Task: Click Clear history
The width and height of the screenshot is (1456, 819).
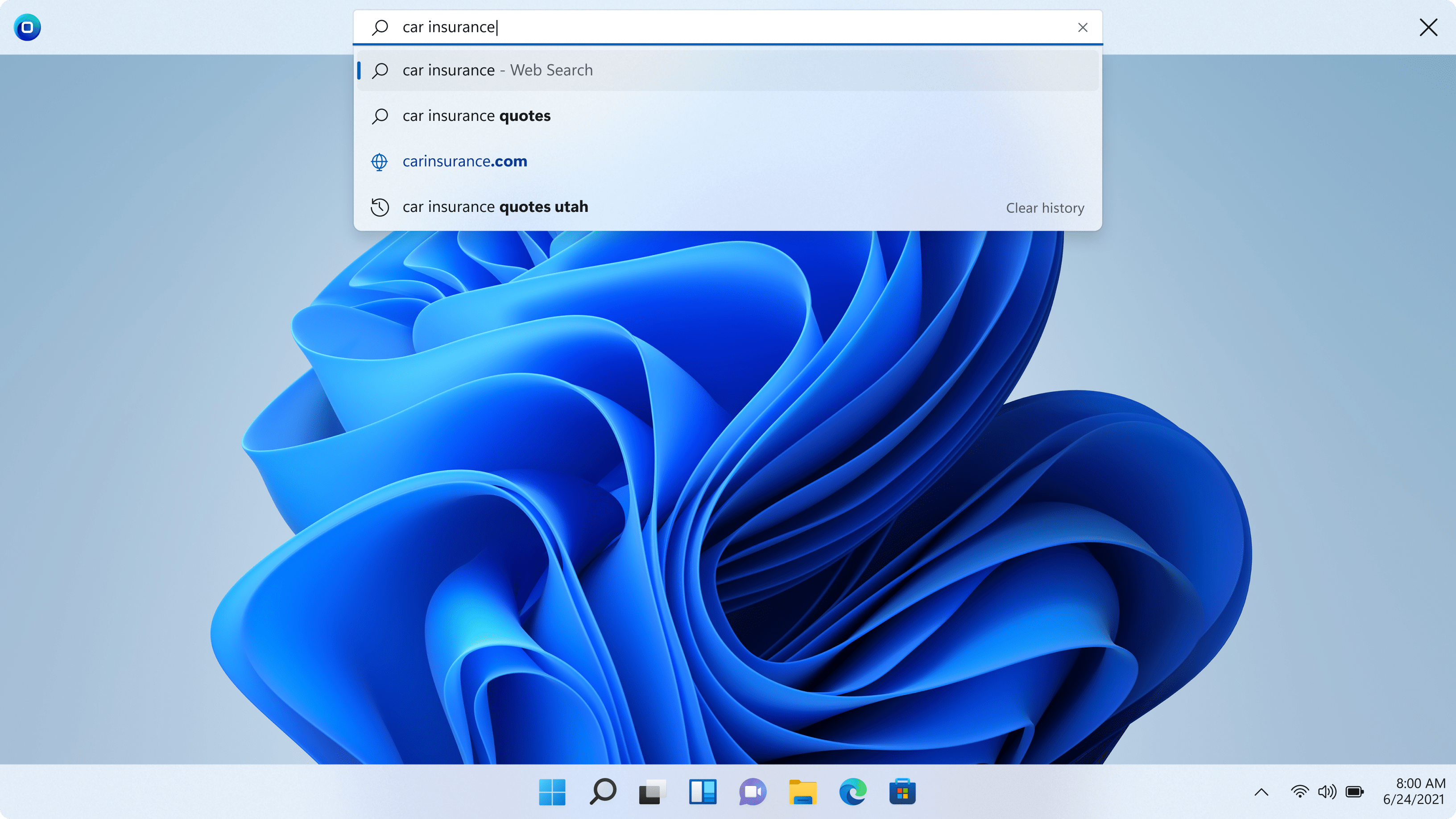Action: [1045, 208]
